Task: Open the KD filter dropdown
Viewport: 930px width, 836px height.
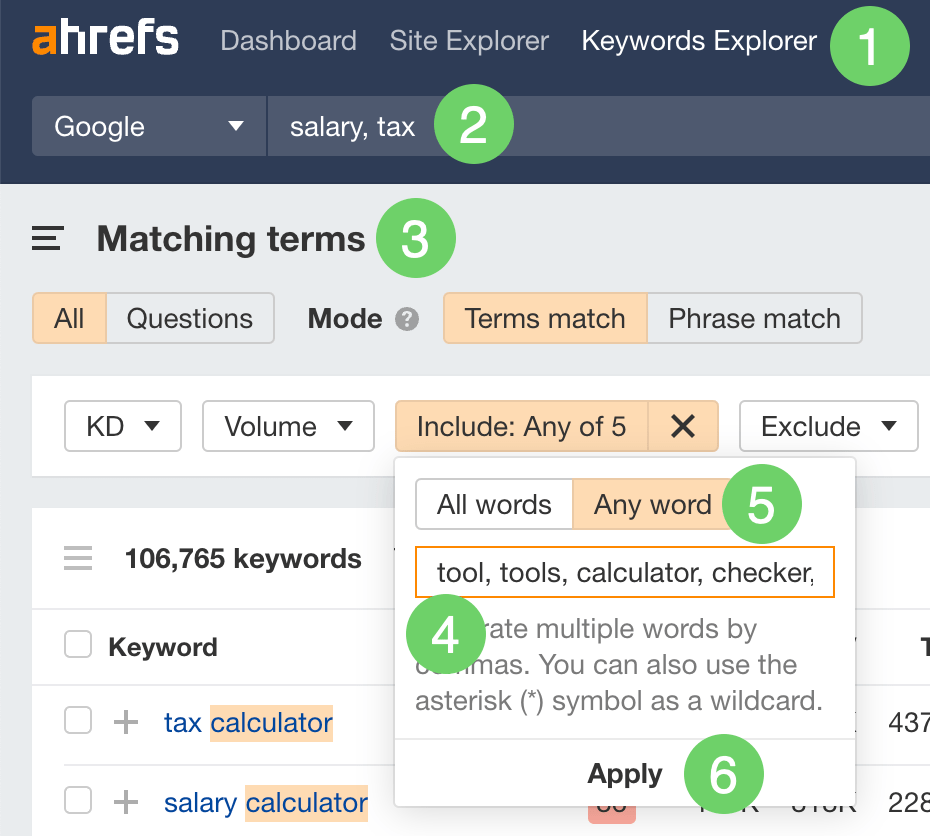Action: pyautogui.click(x=122, y=426)
